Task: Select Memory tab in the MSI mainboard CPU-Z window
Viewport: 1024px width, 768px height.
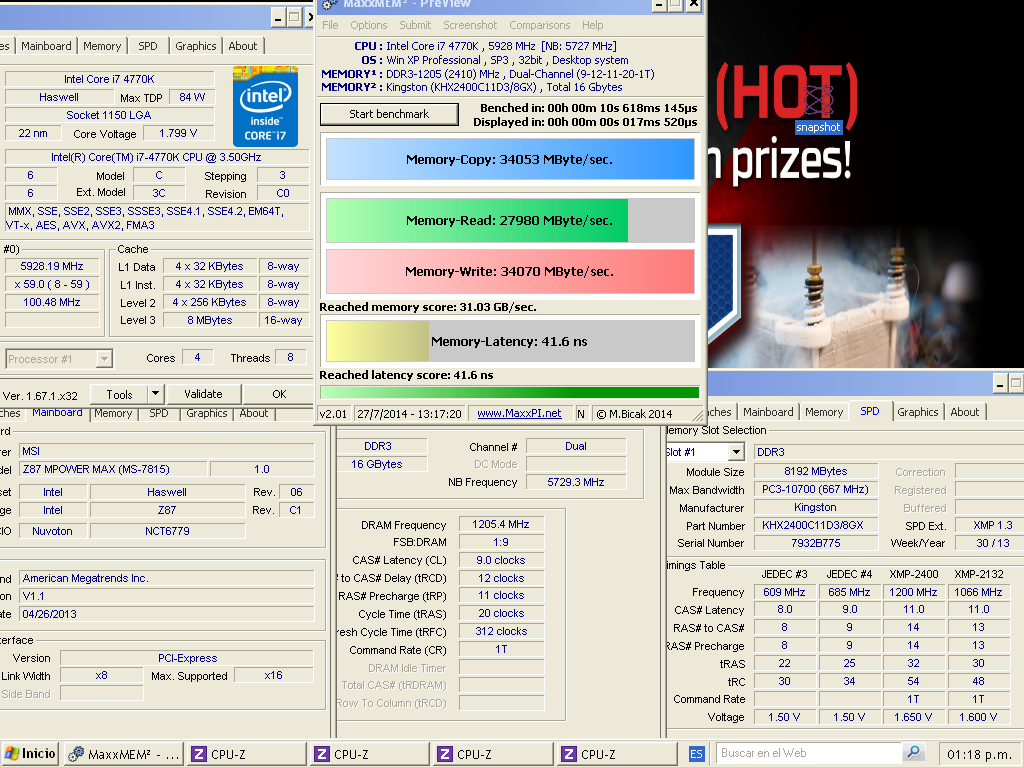Action: pyautogui.click(x=113, y=413)
